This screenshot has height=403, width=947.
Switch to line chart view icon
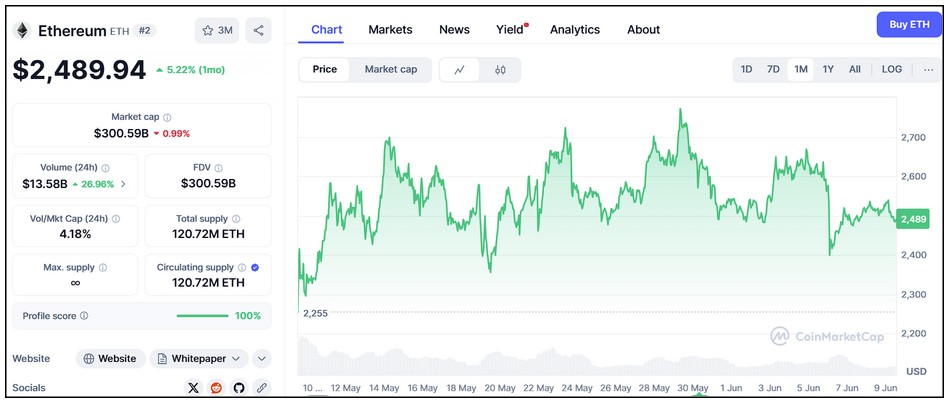[x=460, y=69]
